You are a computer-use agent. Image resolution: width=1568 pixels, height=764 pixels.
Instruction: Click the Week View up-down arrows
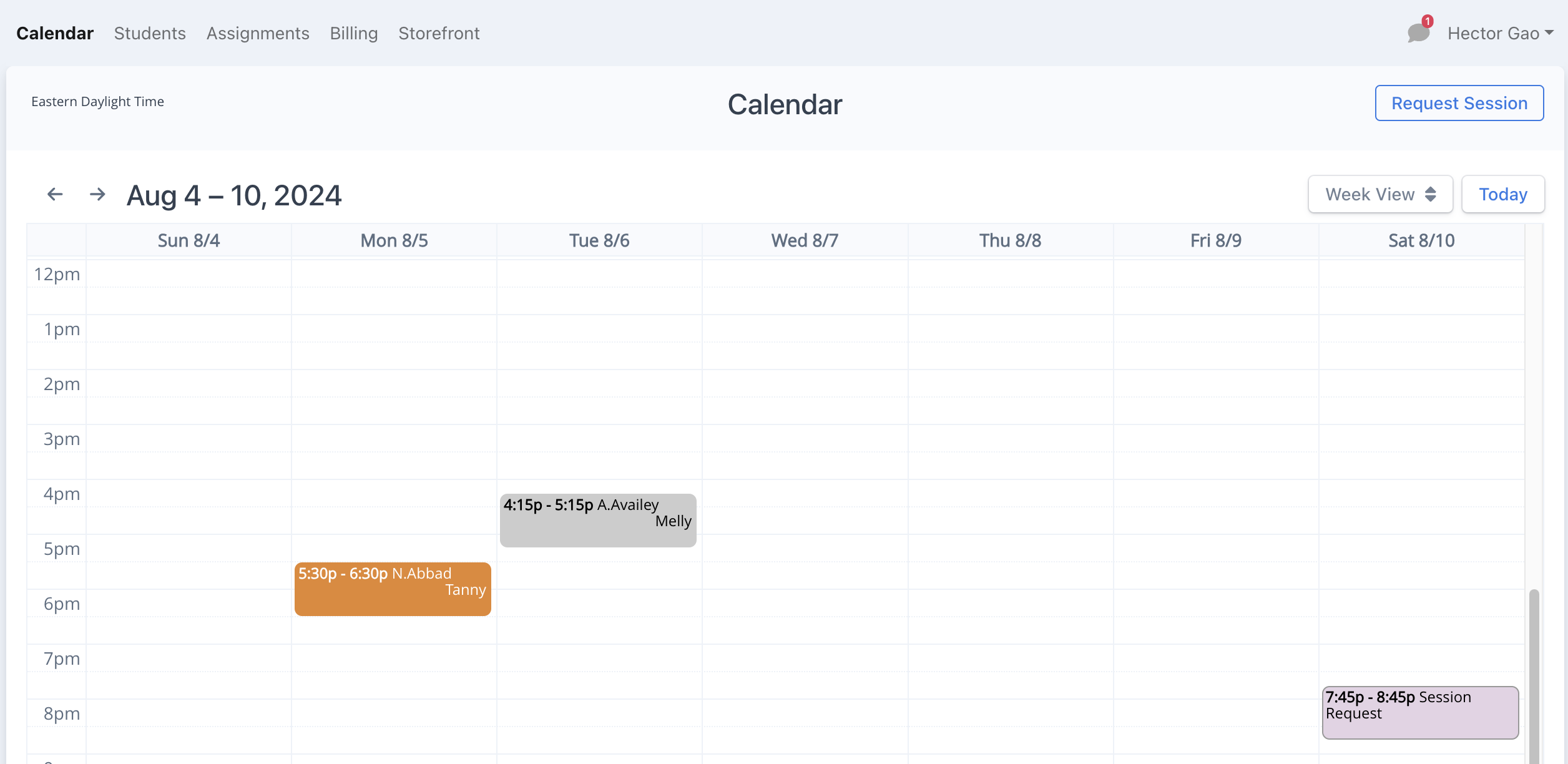pyautogui.click(x=1431, y=194)
